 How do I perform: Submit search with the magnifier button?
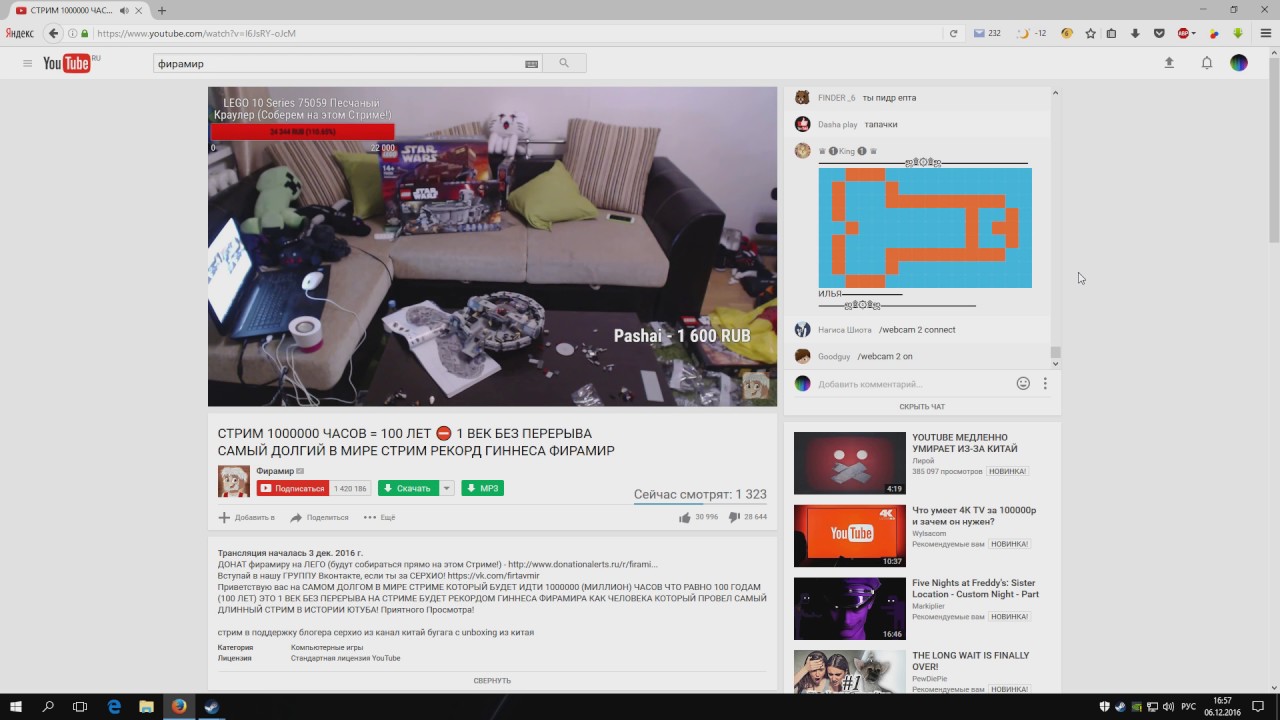pos(564,63)
